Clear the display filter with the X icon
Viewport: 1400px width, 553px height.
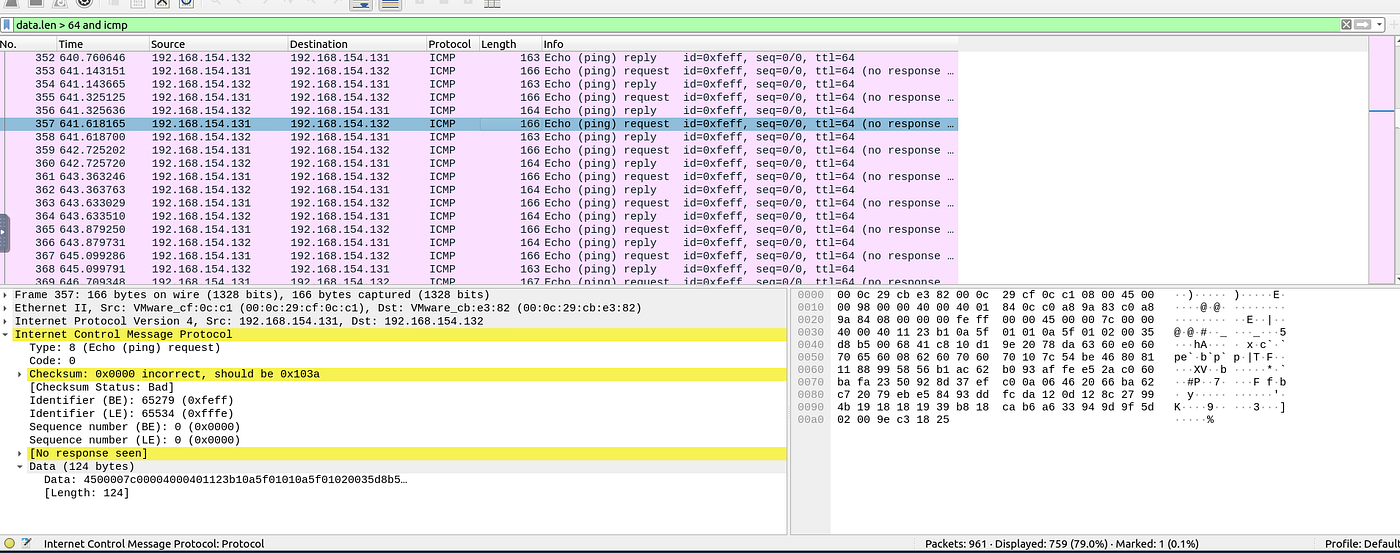pyautogui.click(x=1346, y=24)
